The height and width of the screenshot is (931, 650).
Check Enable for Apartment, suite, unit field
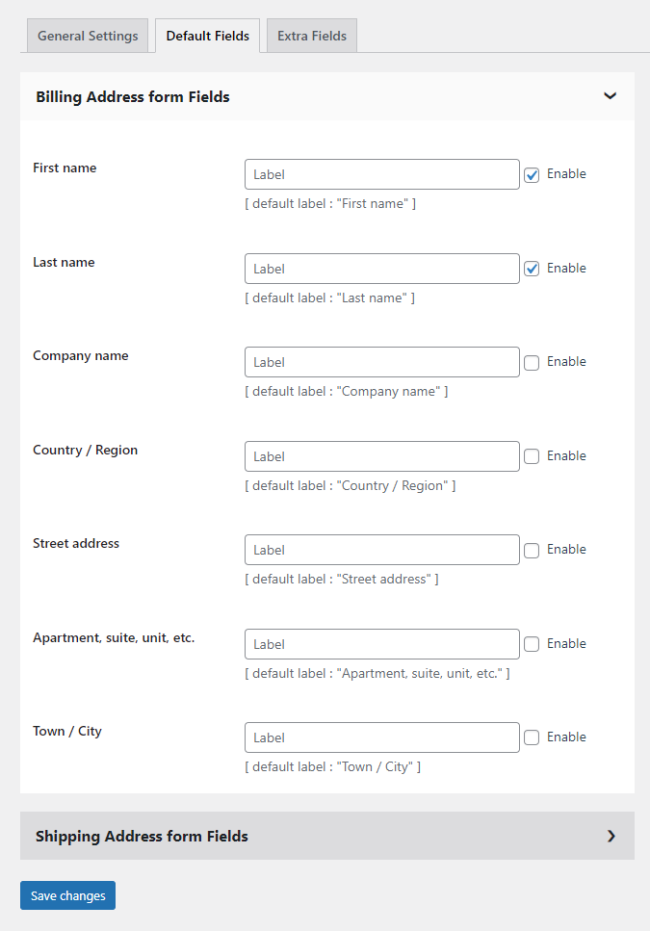pos(532,644)
